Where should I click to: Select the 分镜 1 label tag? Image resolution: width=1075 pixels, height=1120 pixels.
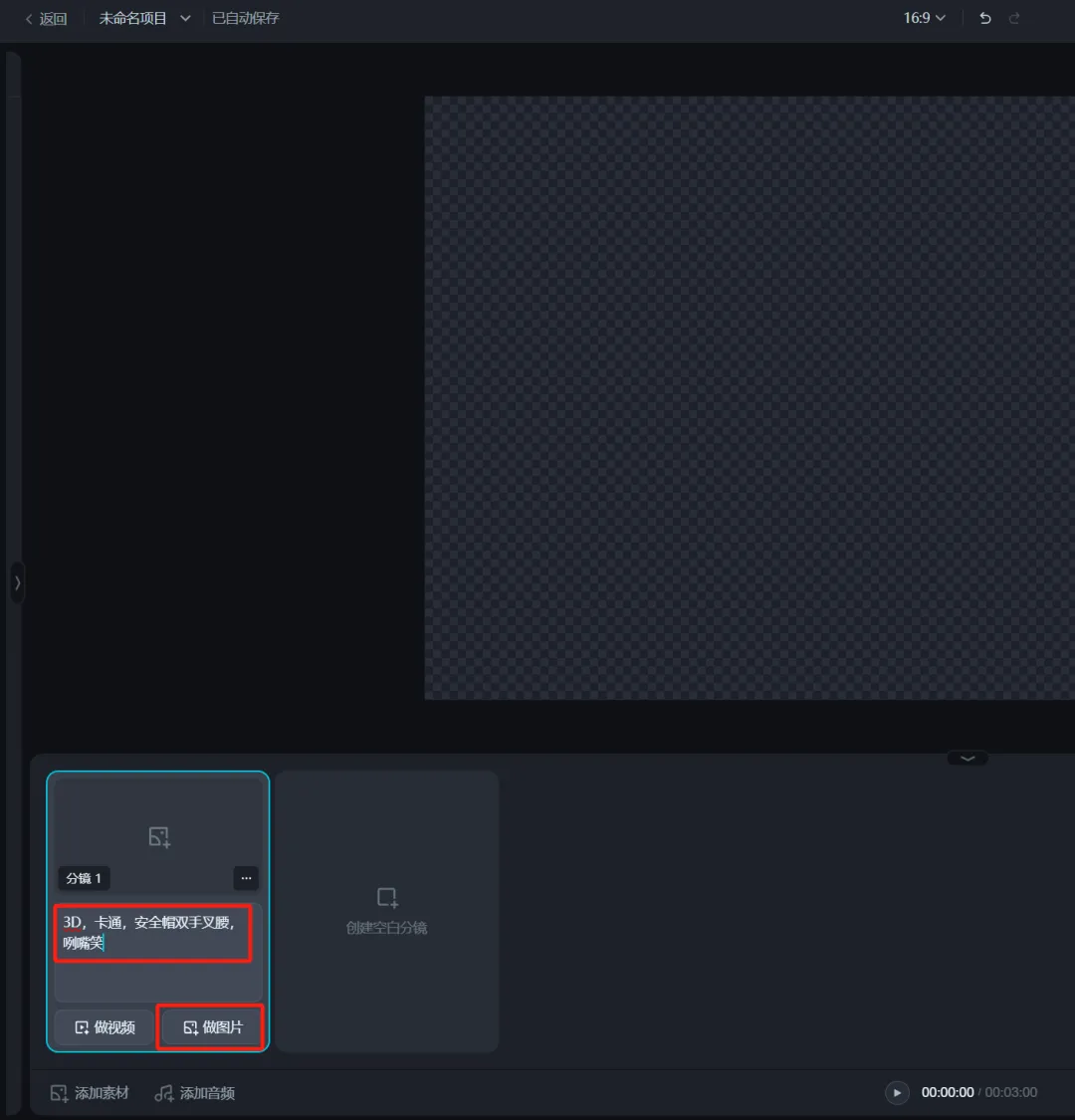(x=84, y=878)
